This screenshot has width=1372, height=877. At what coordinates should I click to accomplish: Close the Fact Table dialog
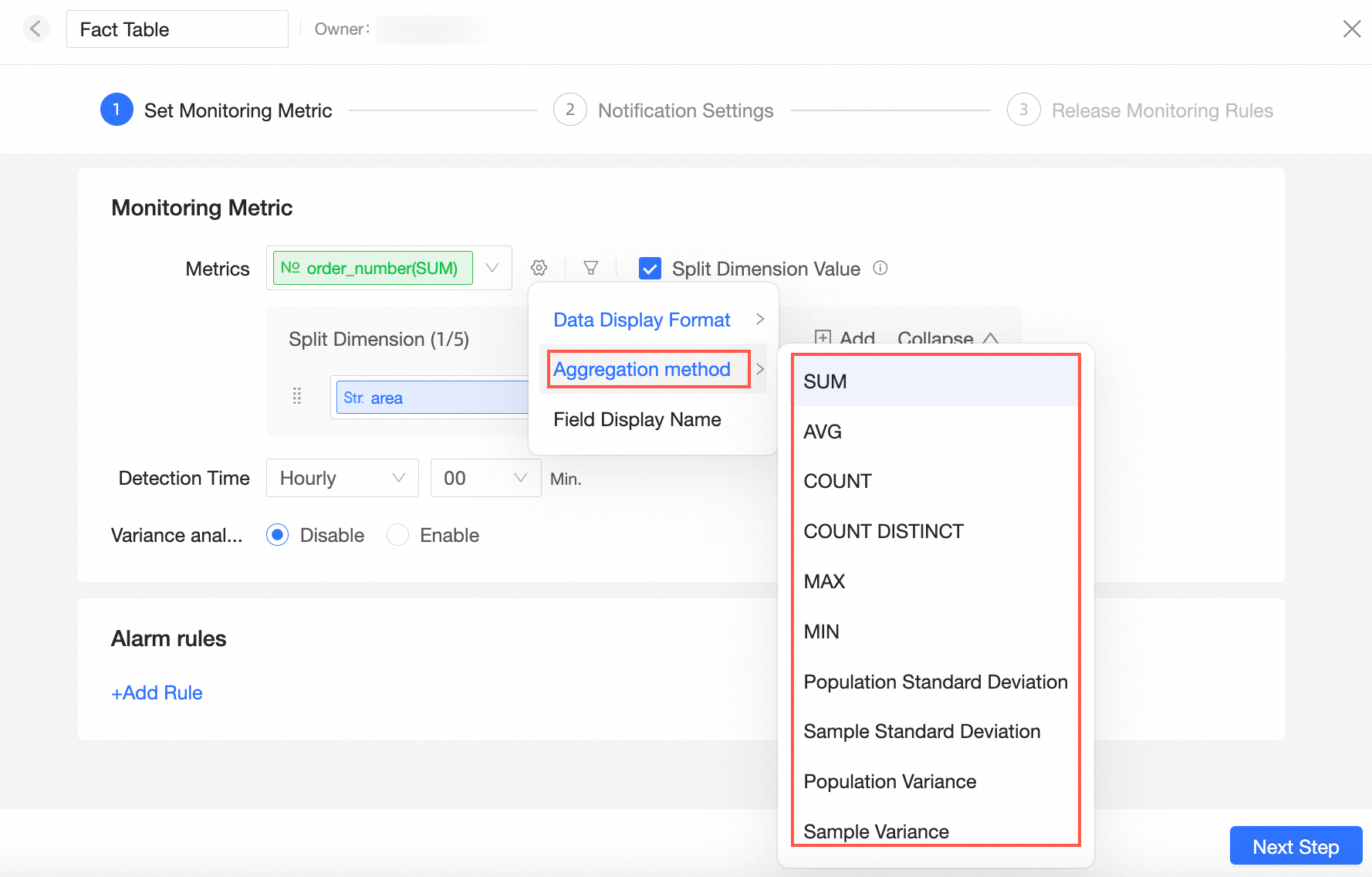[1351, 29]
